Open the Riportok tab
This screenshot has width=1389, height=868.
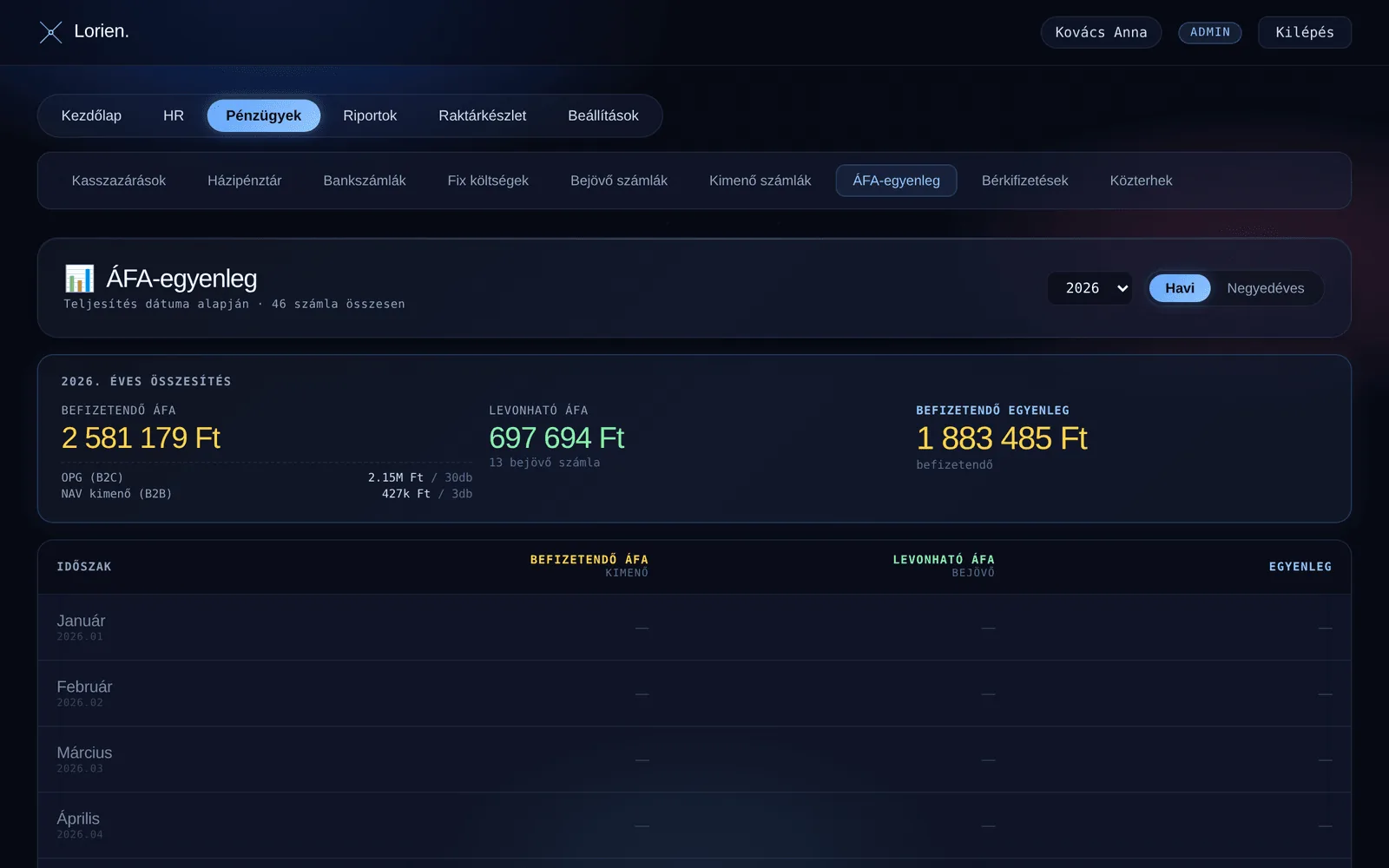point(370,115)
